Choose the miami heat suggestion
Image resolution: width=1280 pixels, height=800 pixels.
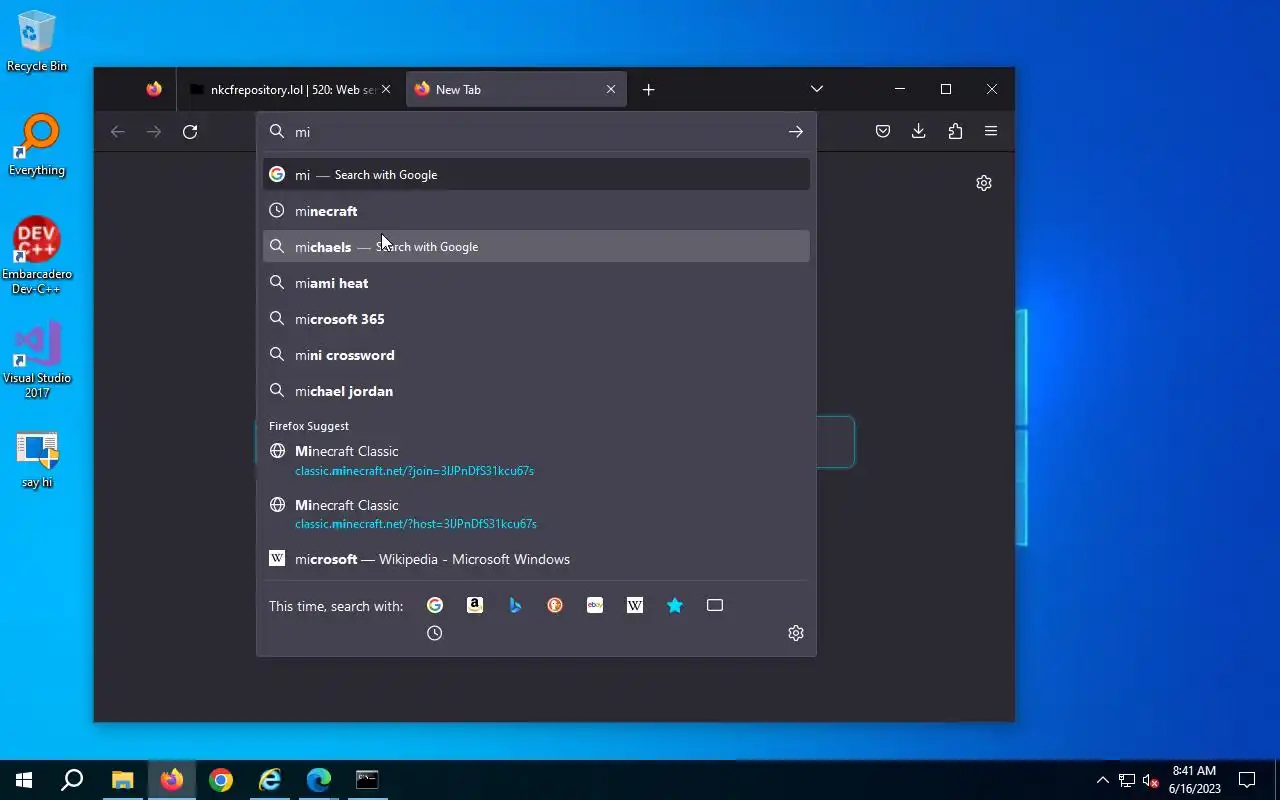(x=536, y=283)
